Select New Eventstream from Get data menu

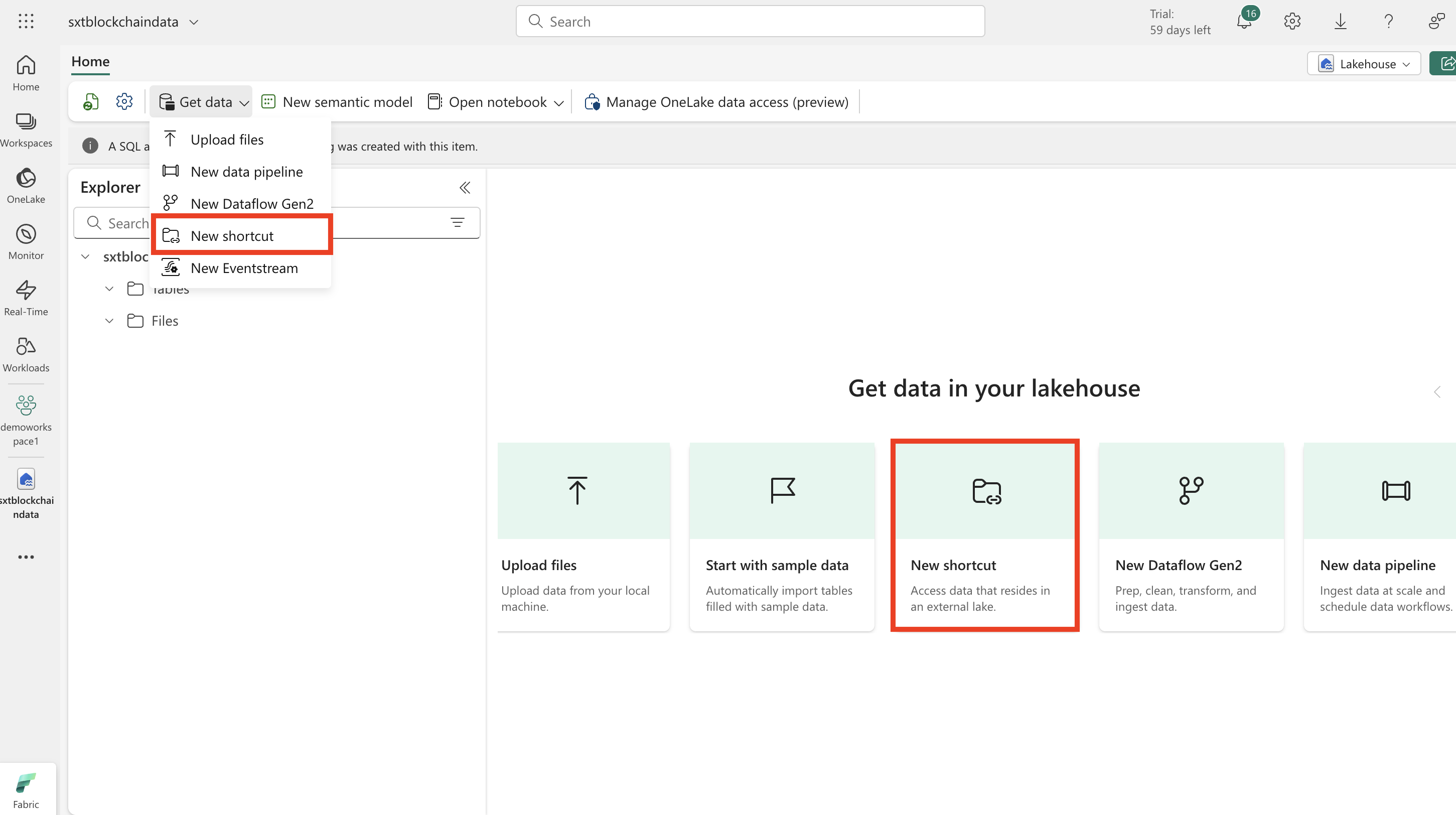[244, 268]
